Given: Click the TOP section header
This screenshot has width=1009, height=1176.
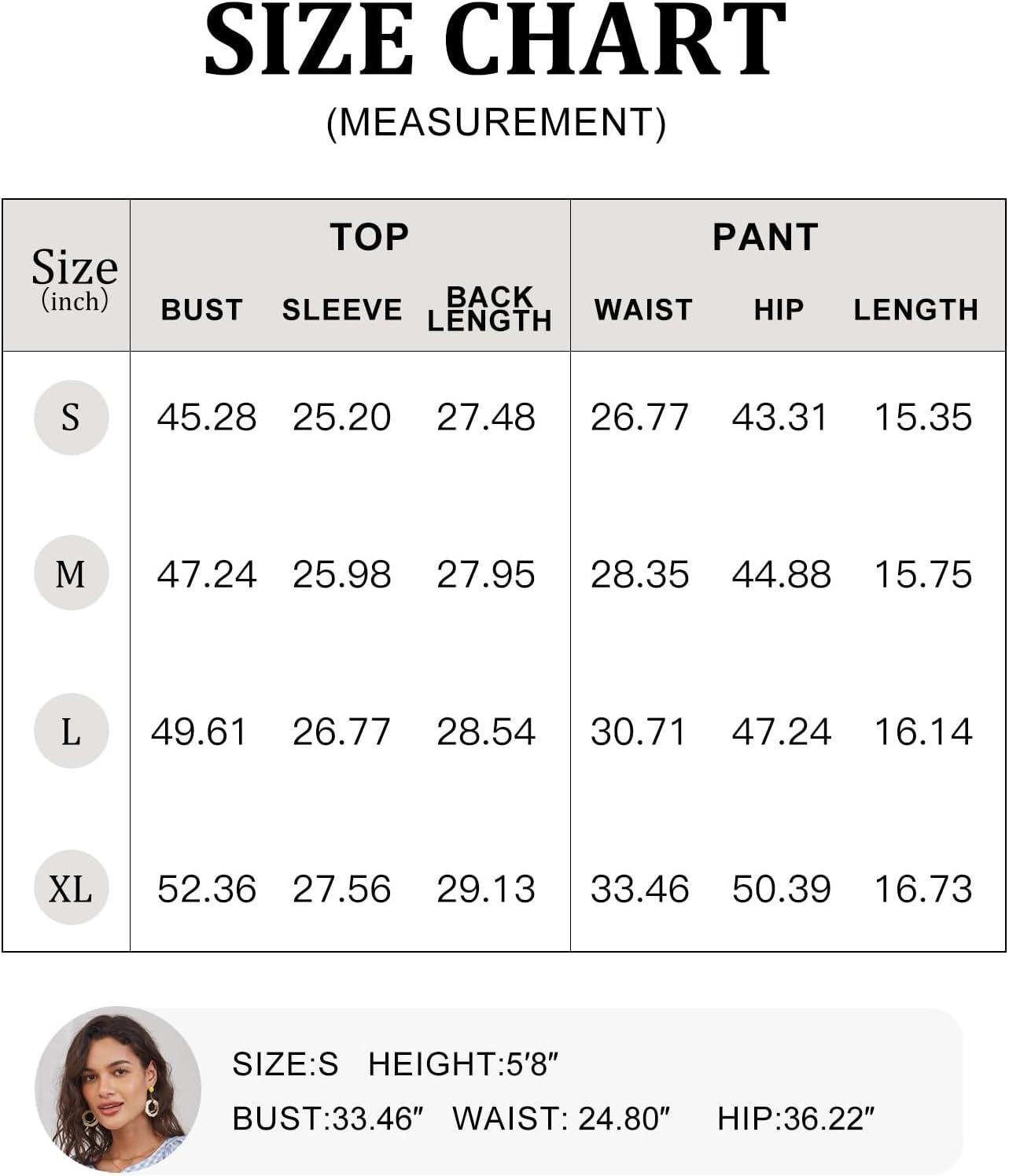Looking at the screenshot, I should pyautogui.click(x=370, y=238).
